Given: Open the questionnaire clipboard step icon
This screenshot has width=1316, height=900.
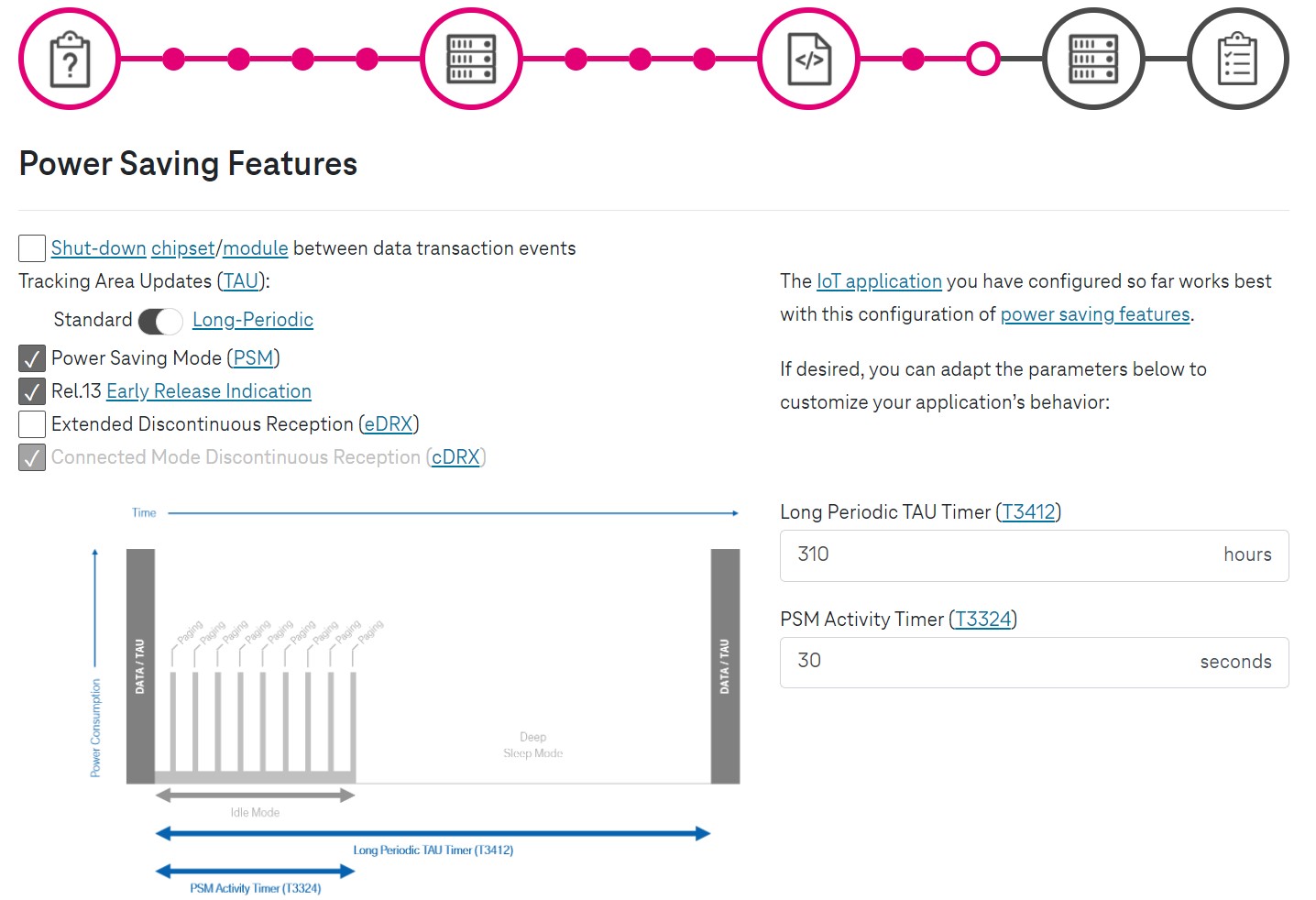Looking at the screenshot, I should tap(70, 60).
